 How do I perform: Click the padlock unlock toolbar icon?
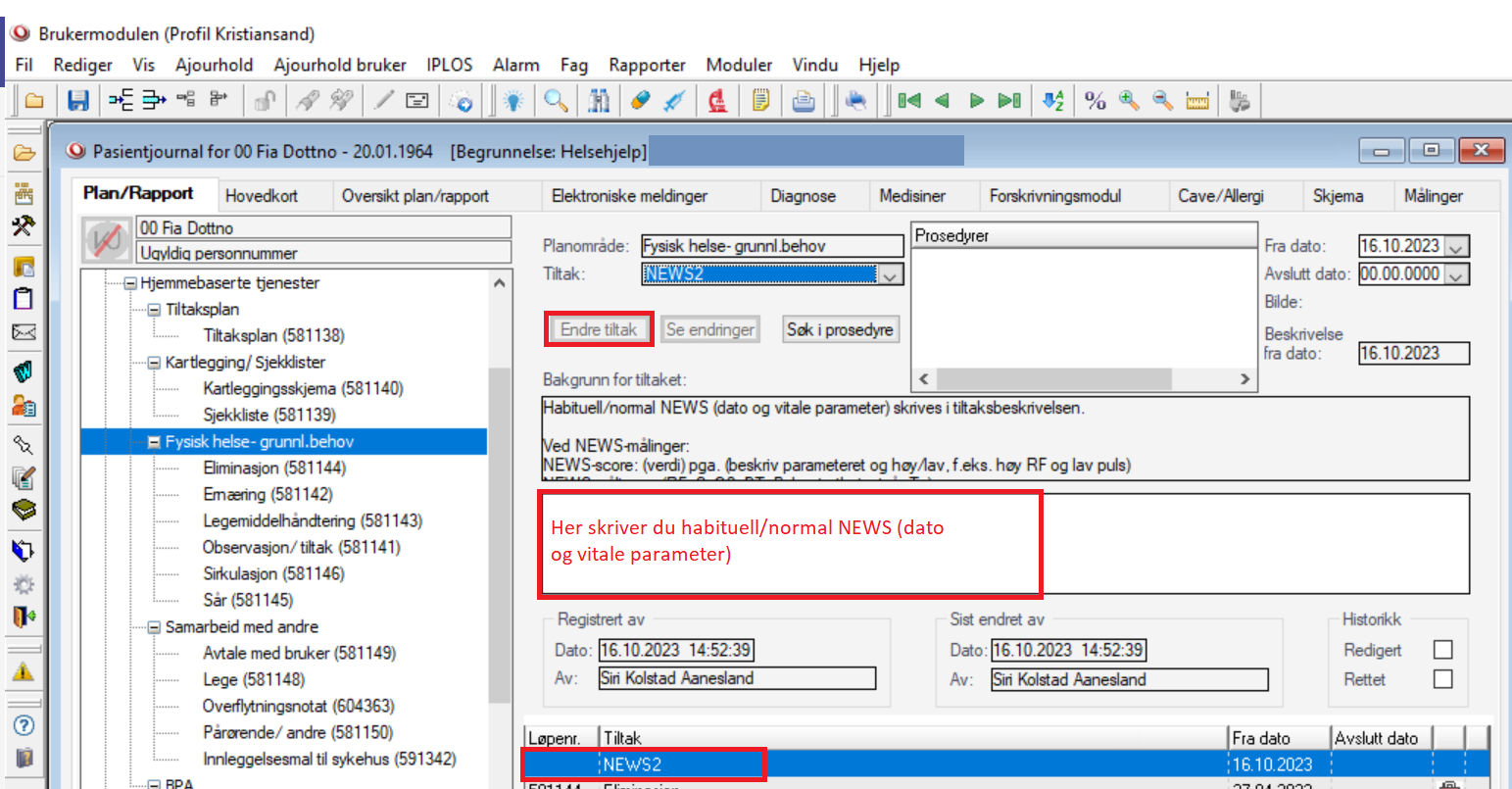(265, 100)
